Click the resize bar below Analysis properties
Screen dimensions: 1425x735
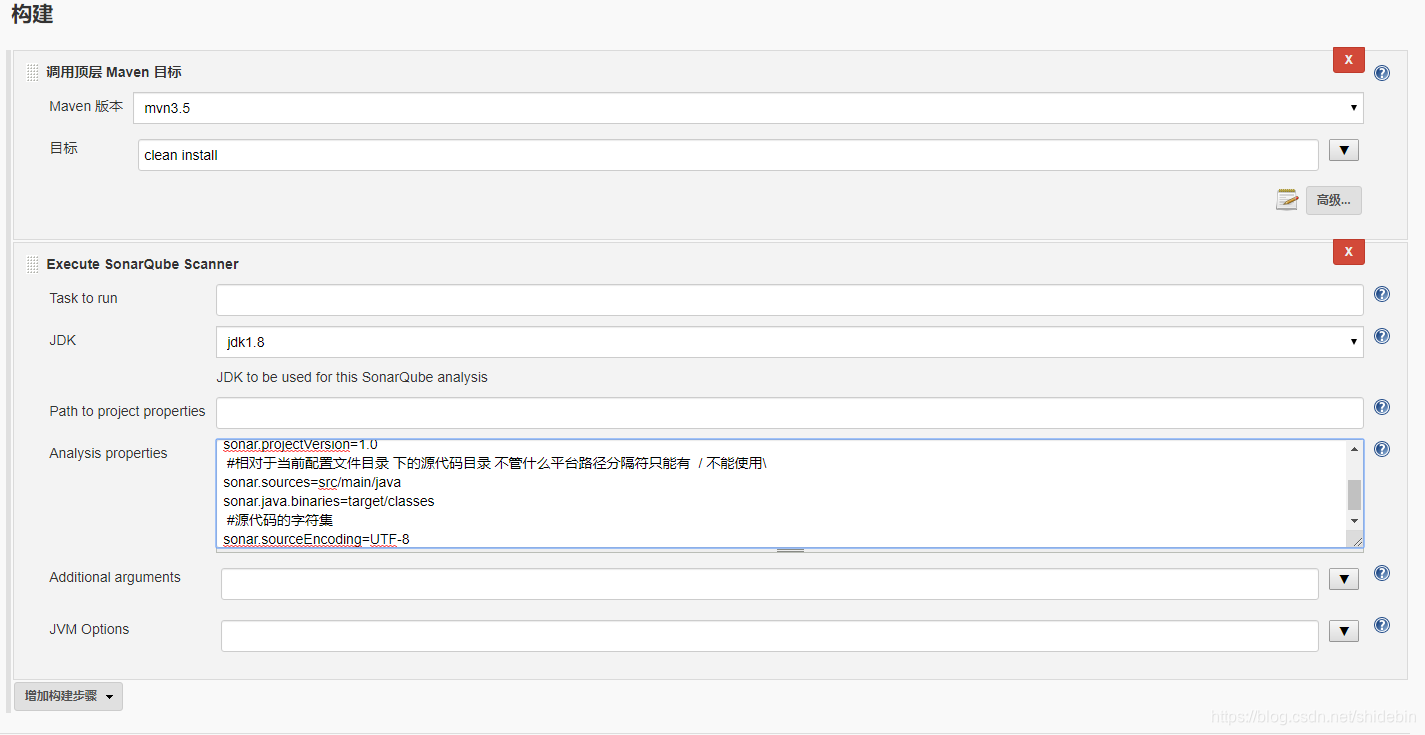pos(790,550)
